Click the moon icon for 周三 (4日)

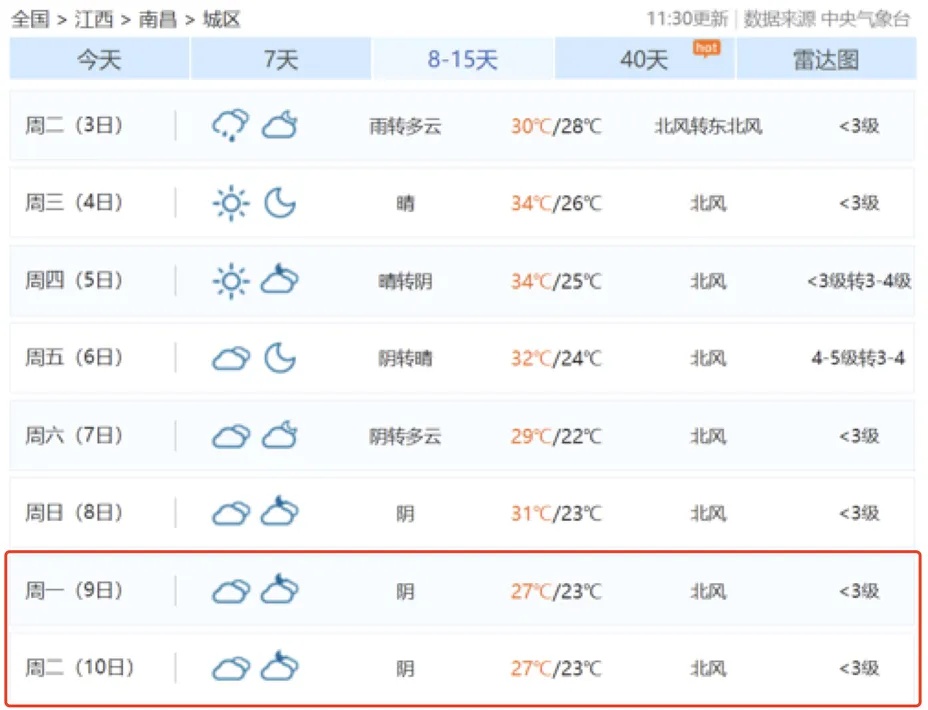point(280,204)
